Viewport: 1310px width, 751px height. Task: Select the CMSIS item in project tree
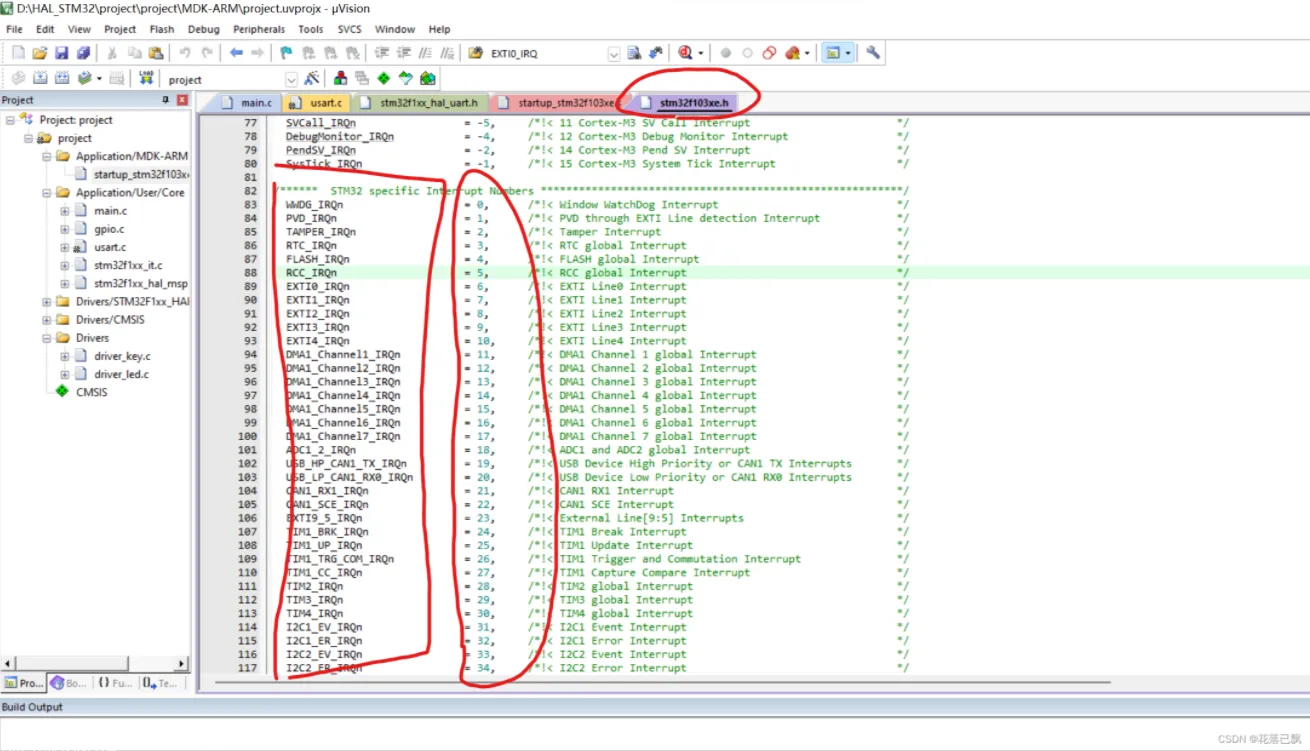(x=91, y=392)
